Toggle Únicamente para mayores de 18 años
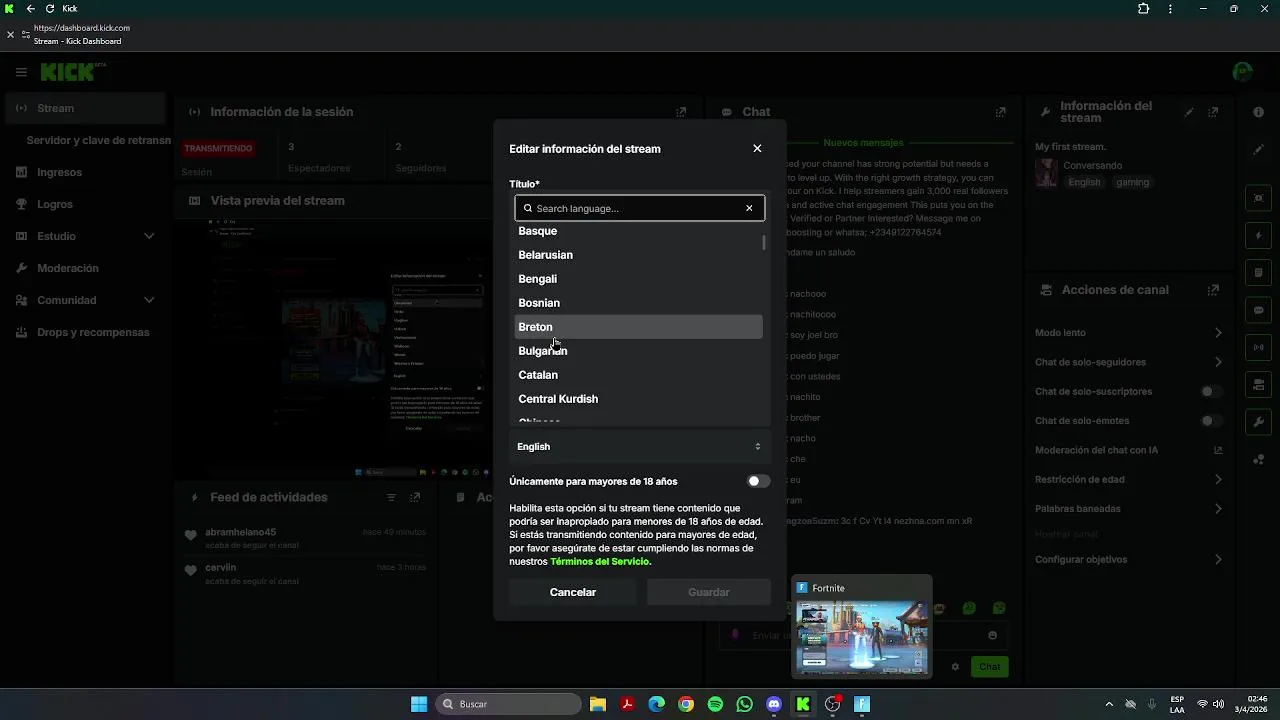Viewport: 1280px width, 720px height. tap(758, 481)
